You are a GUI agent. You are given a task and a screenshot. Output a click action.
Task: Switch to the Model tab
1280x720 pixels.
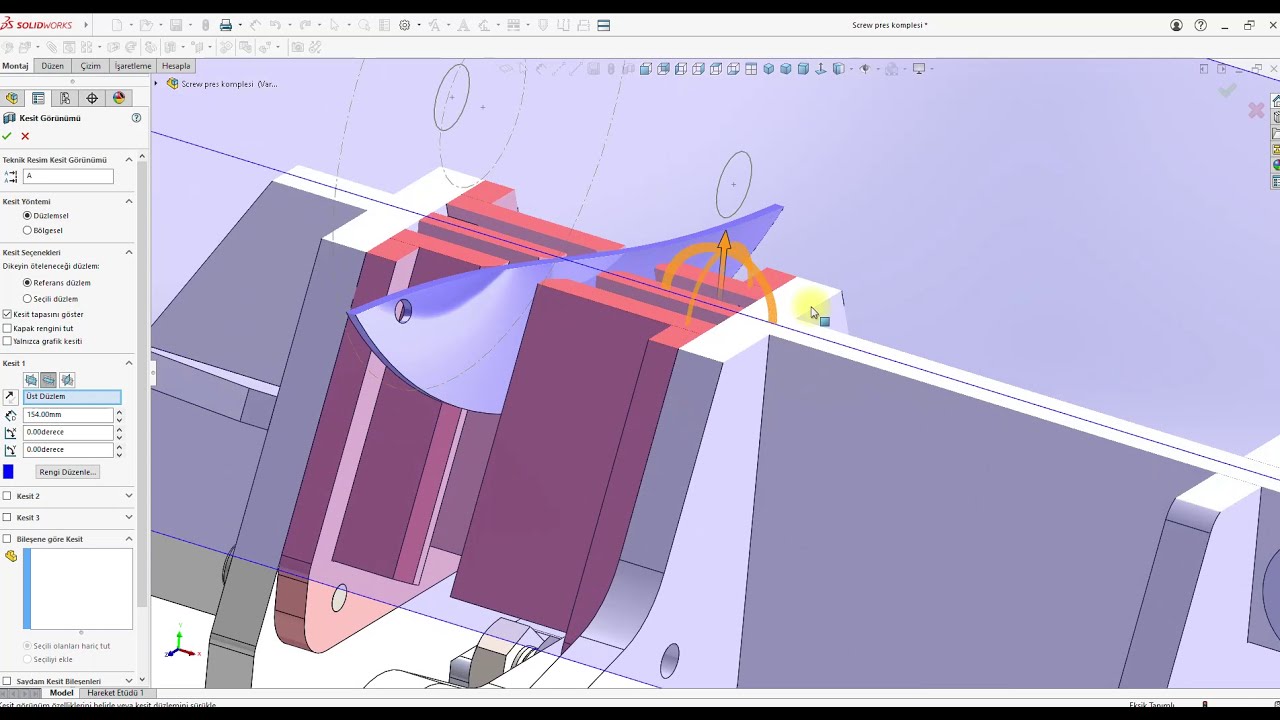(x=61, y=693)
